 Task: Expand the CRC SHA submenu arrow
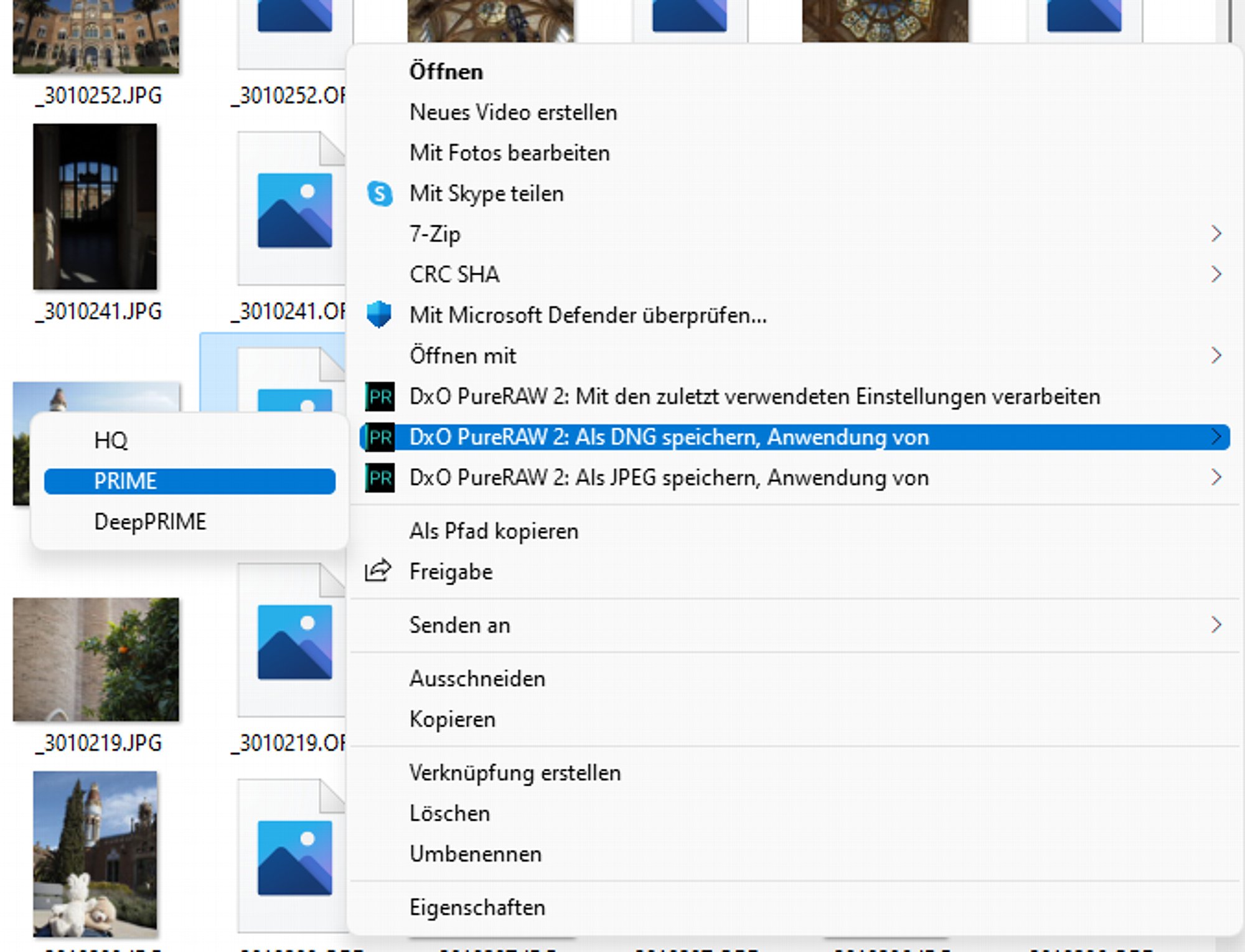(x=1216, y=275)
